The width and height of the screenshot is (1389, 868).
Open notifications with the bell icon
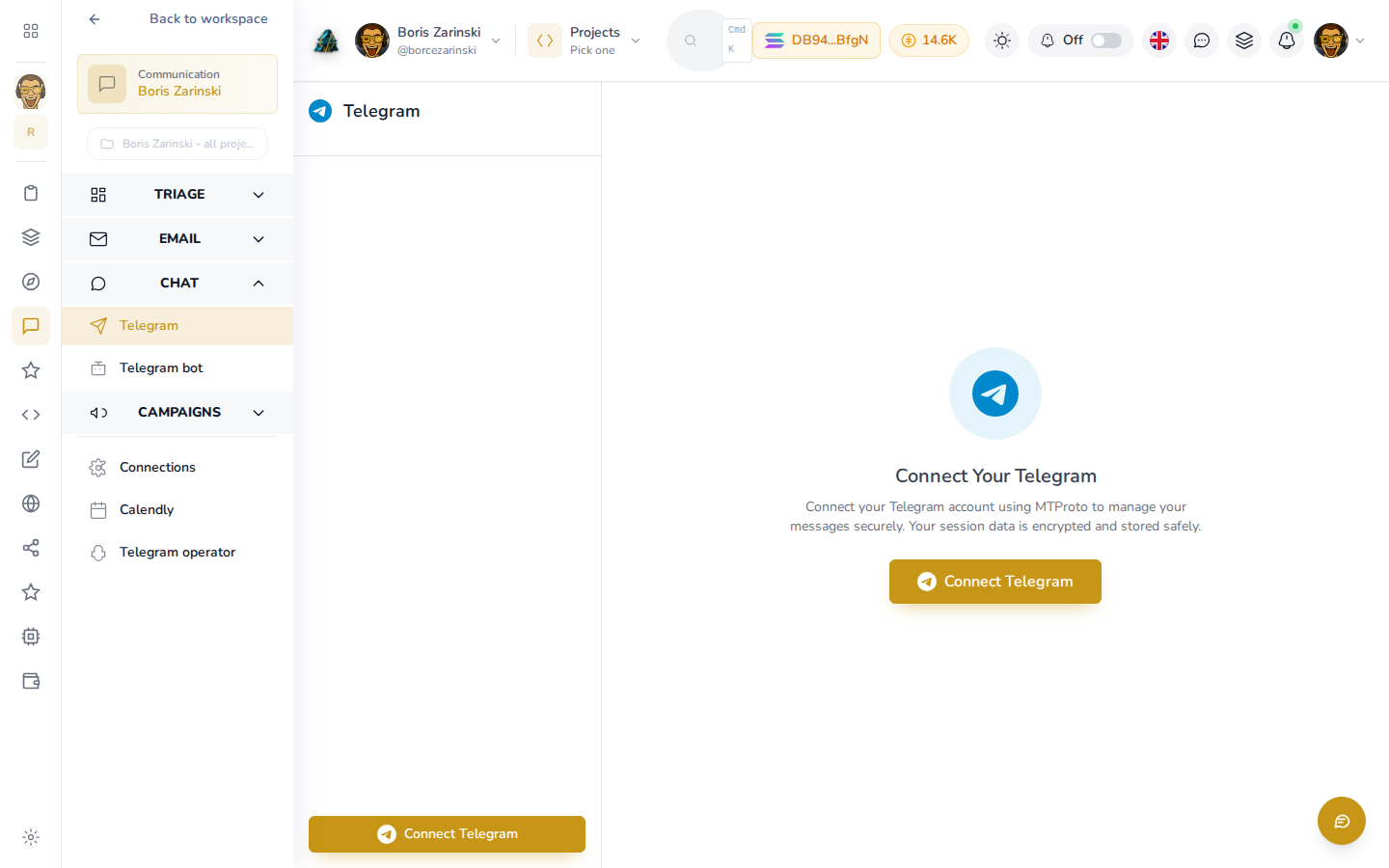[1287, 41]
